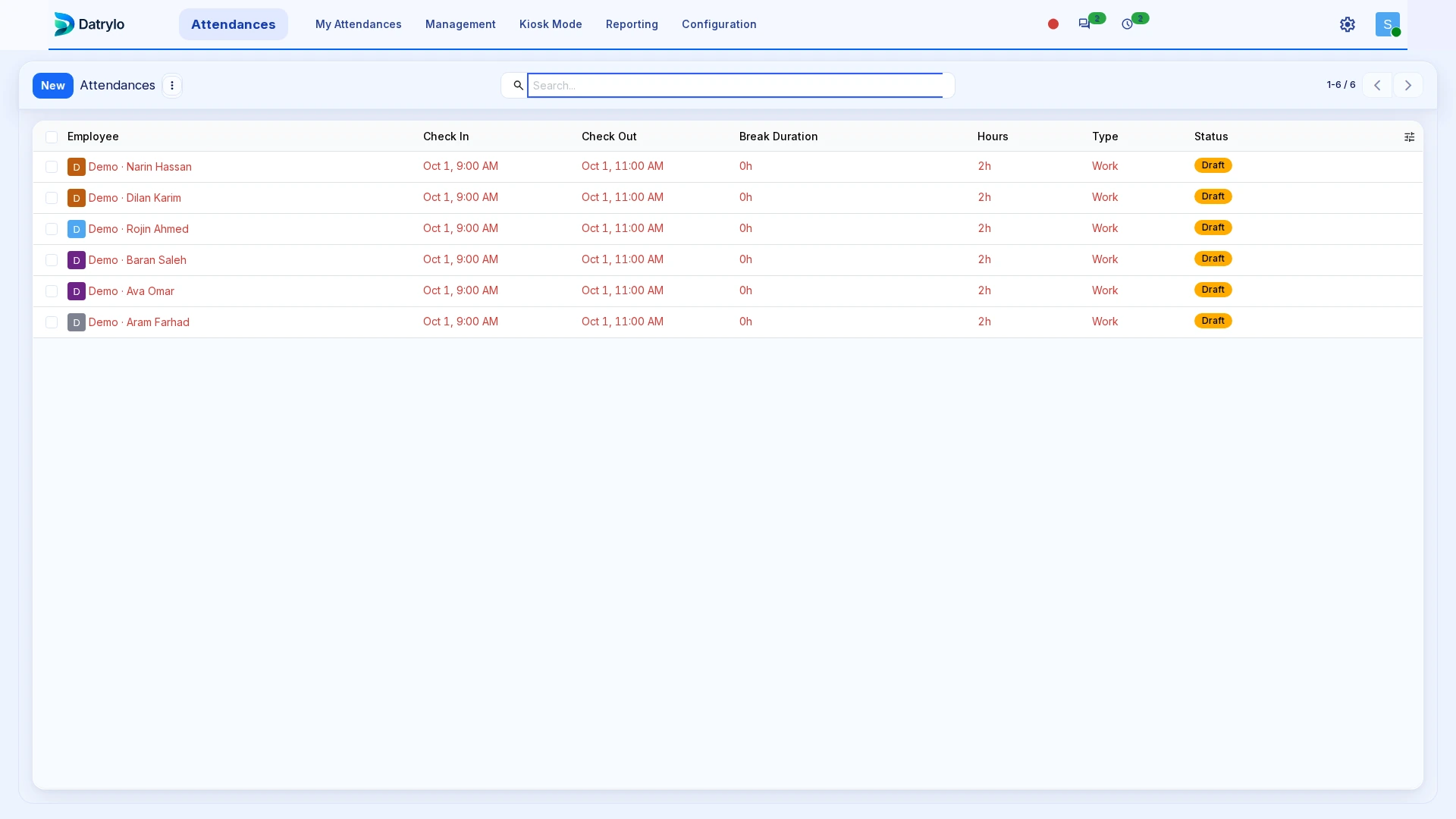
Task: Open the activities clock icon
Action: point(1128,24)
